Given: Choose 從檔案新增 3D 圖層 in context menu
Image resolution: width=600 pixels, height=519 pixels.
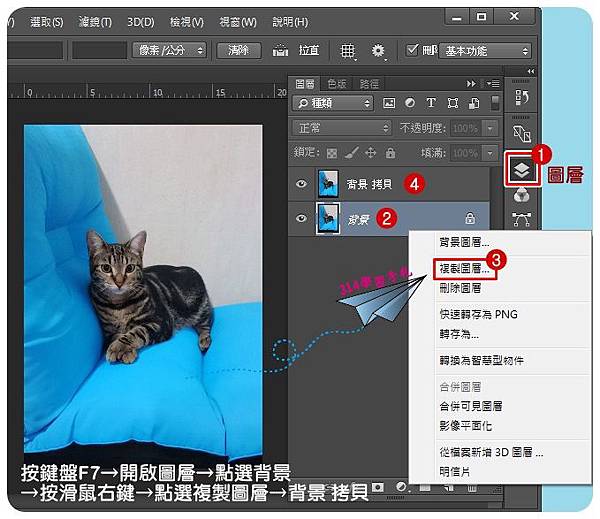Looking at the screenshot, I should 491,452.
